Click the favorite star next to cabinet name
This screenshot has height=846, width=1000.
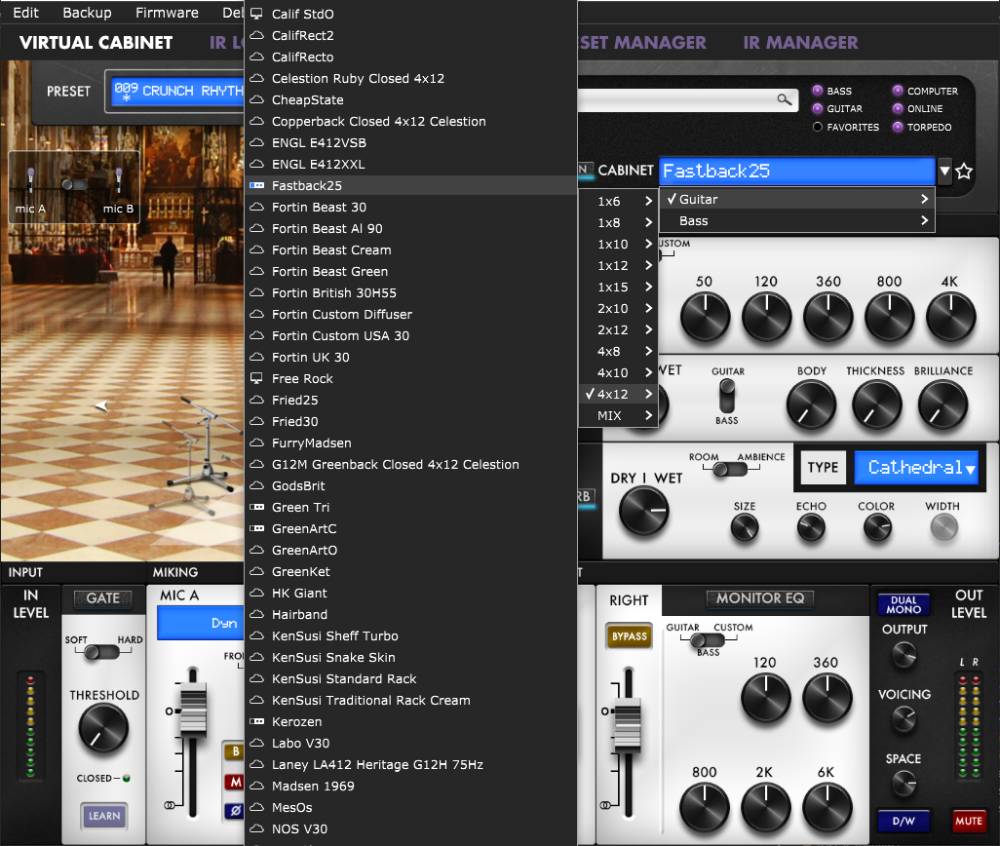[964, 171]
